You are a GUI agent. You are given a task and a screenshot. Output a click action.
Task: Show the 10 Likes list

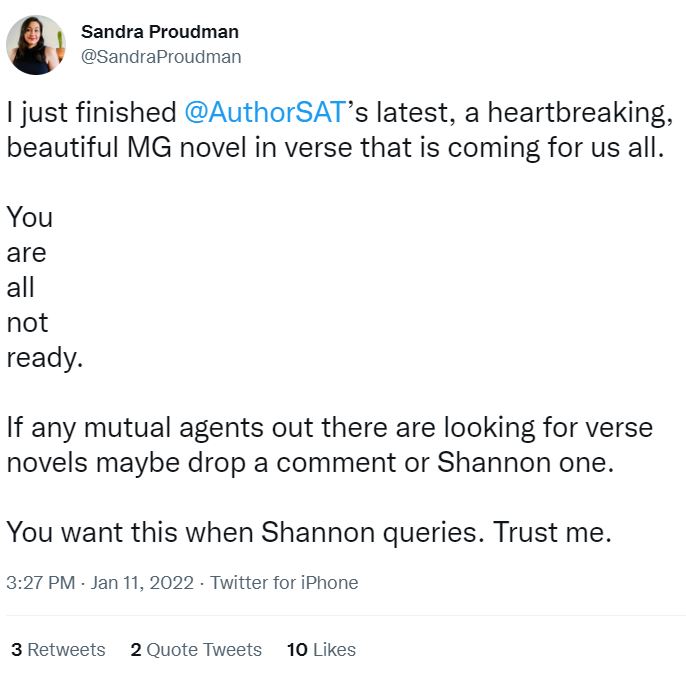[321, 650]
